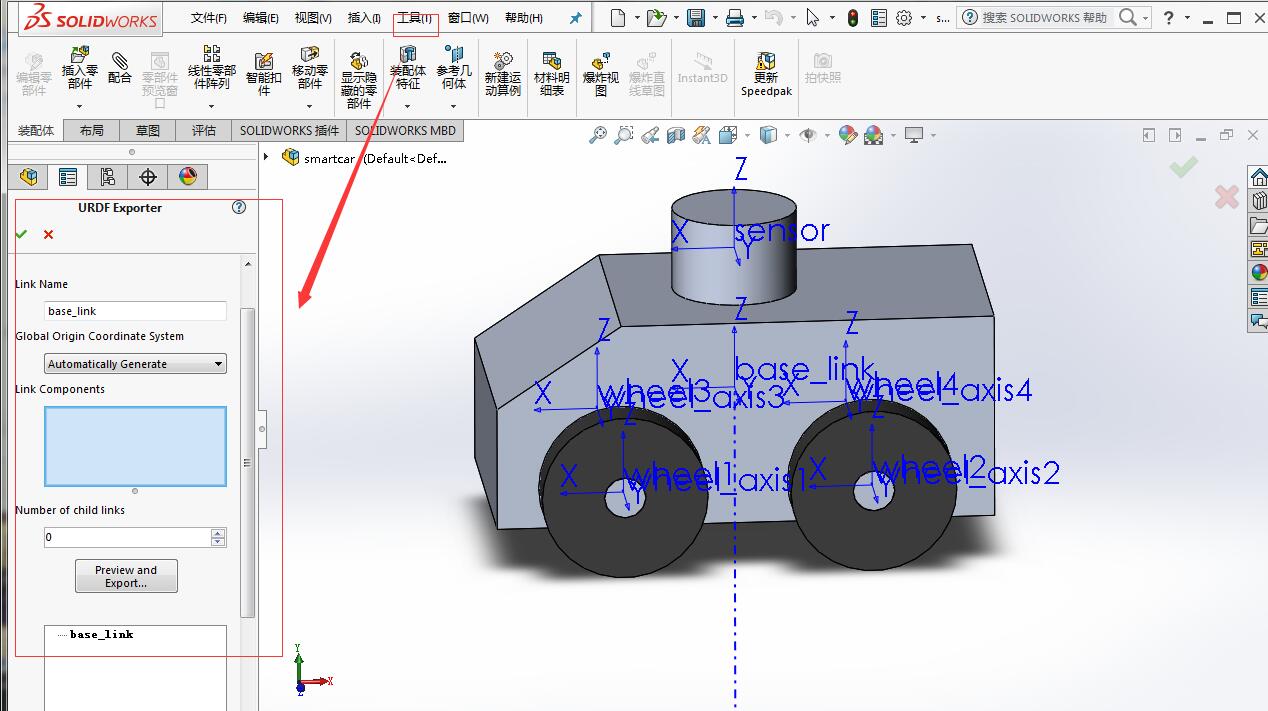Open the Reference Geometry dropdown arrow
Viewport: 1268px width, 711px height.
tap(454, 105)
